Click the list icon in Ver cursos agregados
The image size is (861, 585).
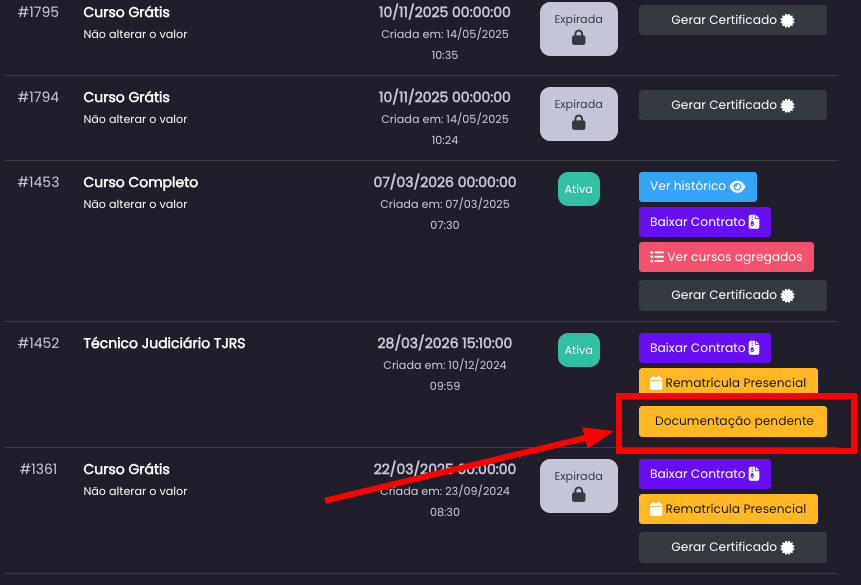tap(656, 257)
